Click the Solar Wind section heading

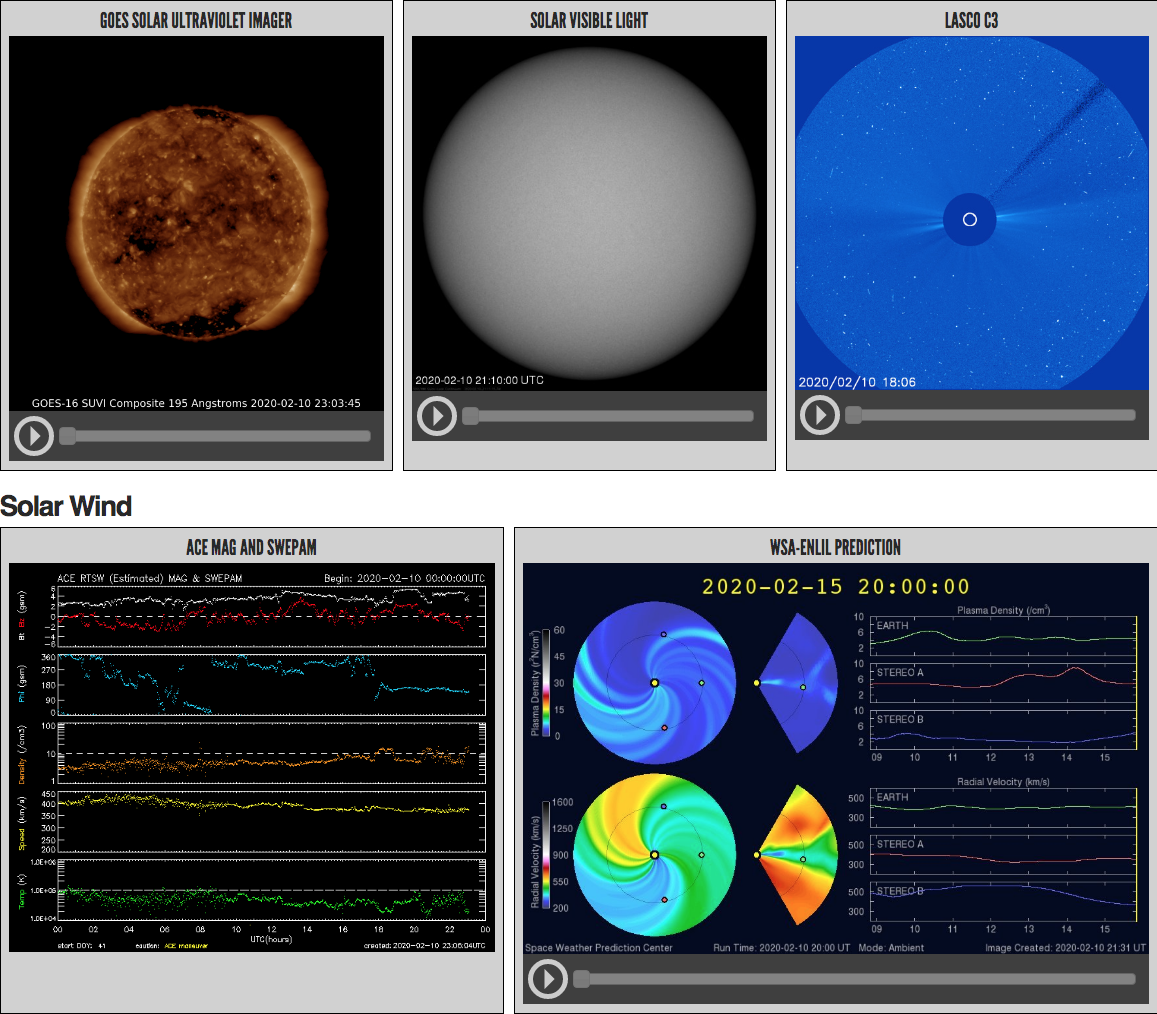[x=66, y=506]
